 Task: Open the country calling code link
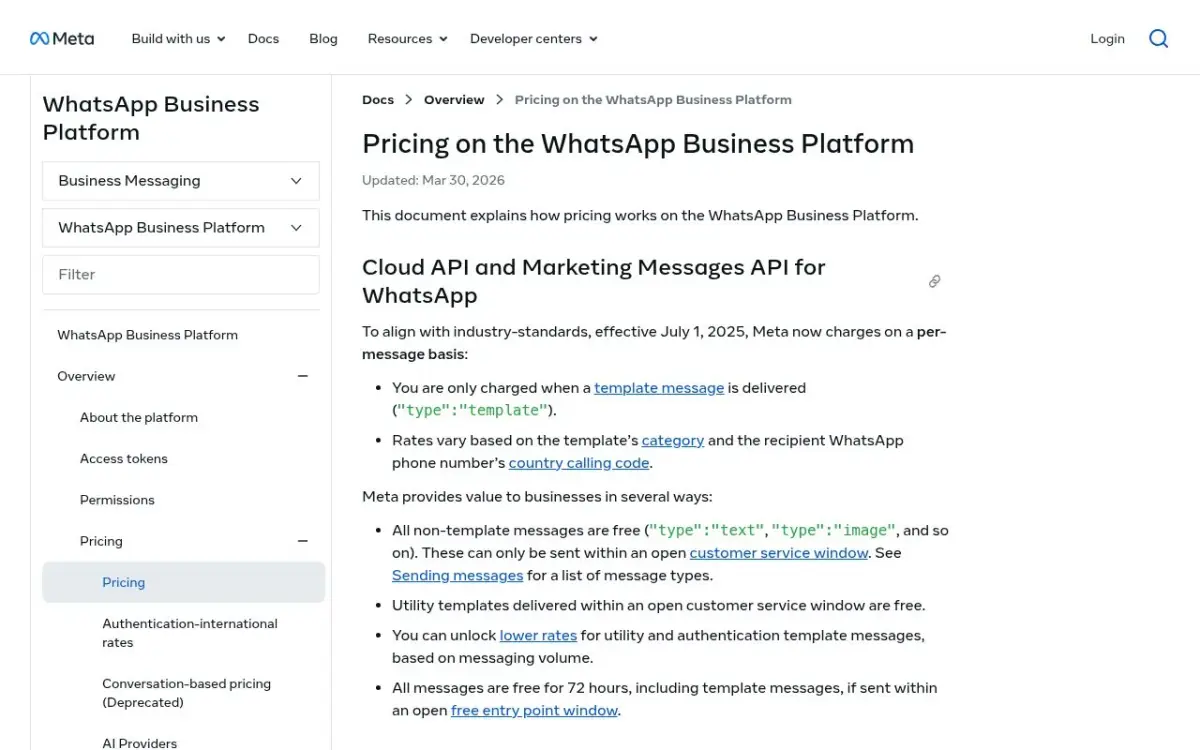[579, 463]
